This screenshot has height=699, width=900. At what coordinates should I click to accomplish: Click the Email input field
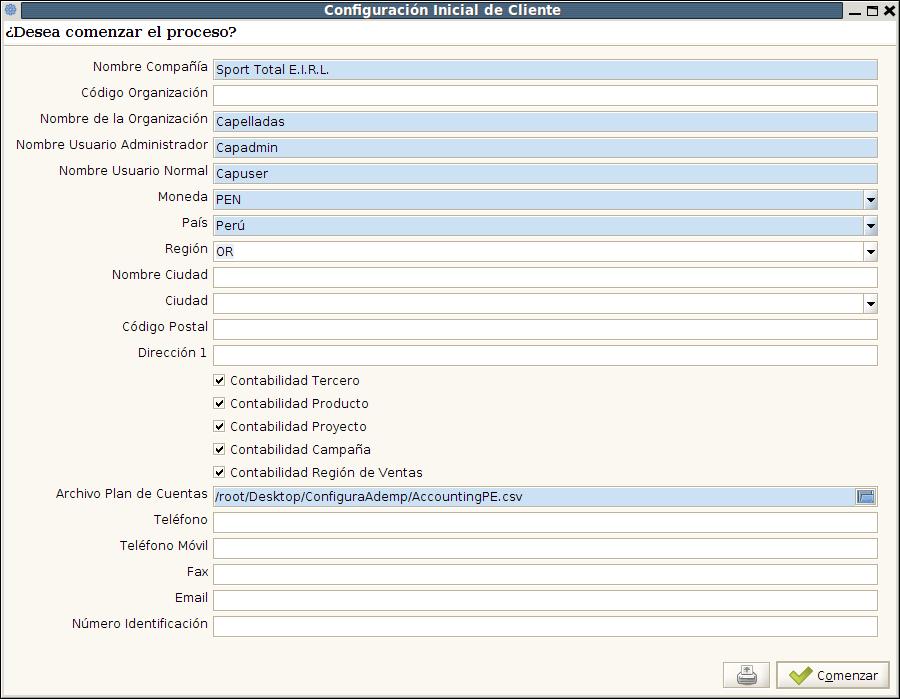545,600
